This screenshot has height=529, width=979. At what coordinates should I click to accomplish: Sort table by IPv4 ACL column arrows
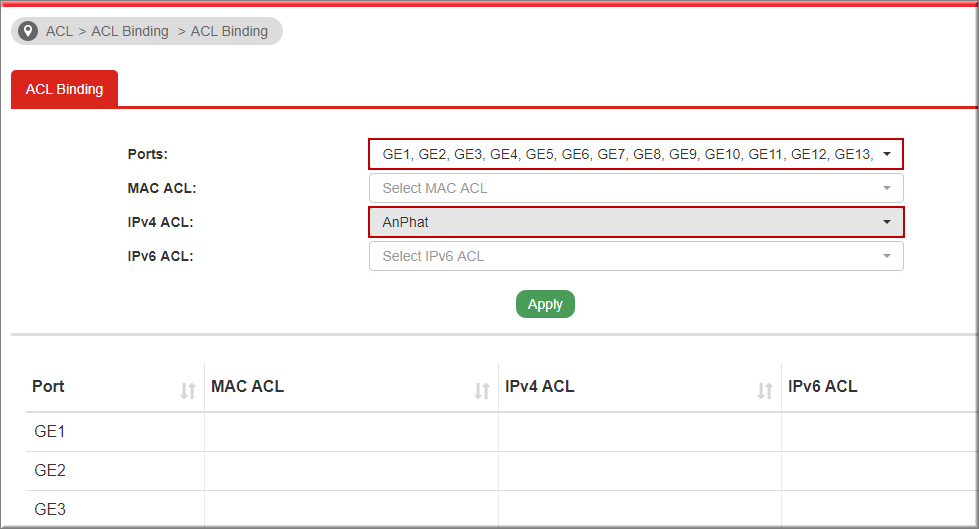(x=765, y=390)
